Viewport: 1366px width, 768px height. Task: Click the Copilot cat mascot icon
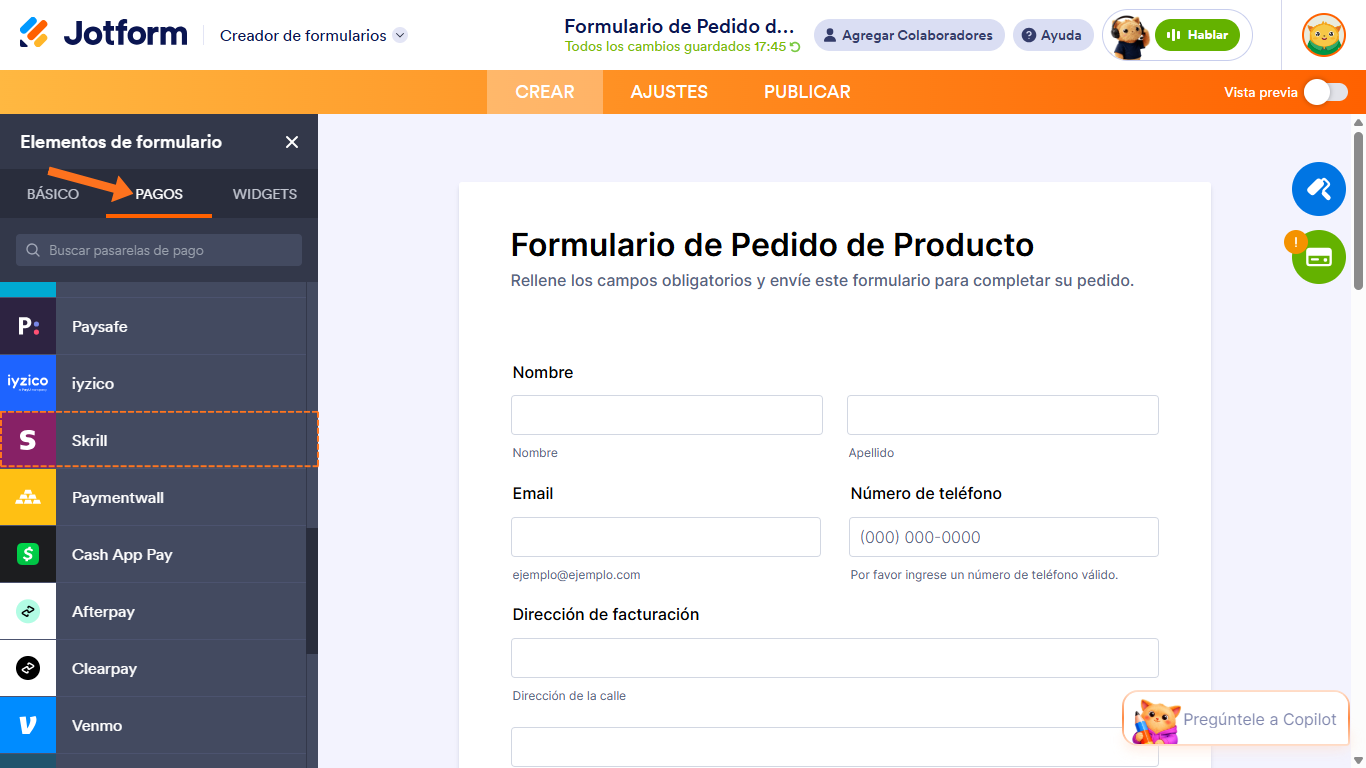point(1156,720)
